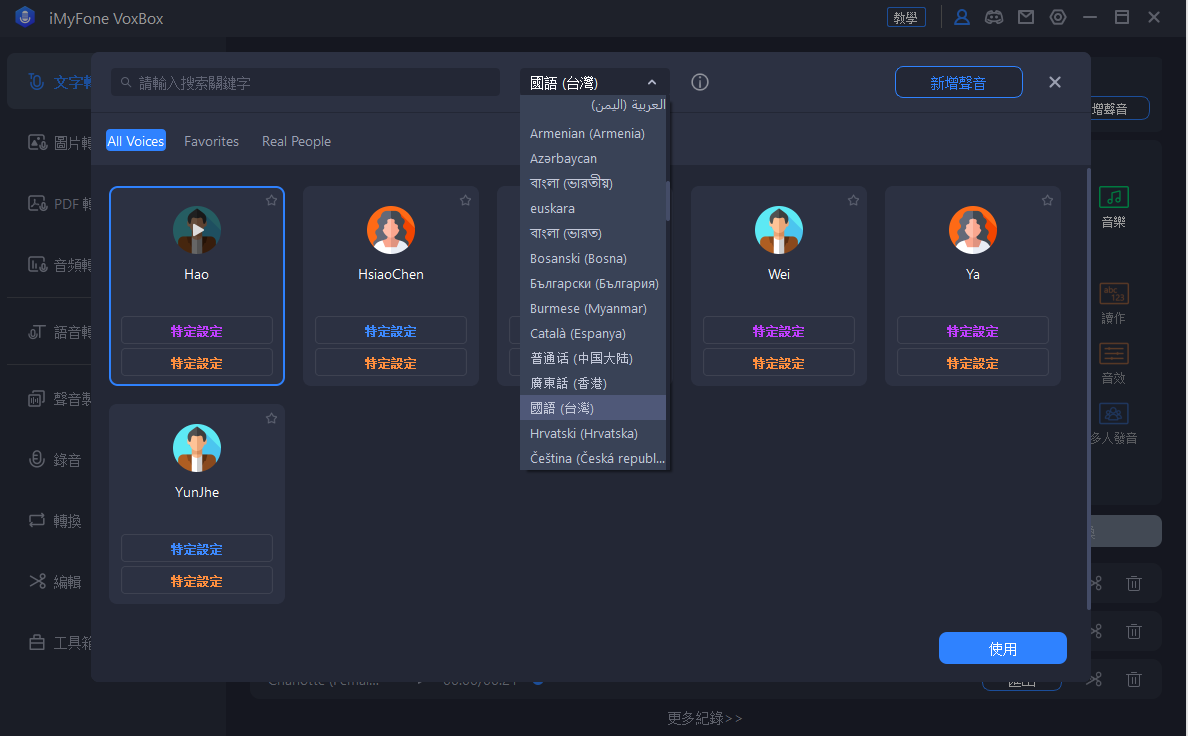Choose highlighted 國語 (台灣) list entry

[x=592, y=408]
